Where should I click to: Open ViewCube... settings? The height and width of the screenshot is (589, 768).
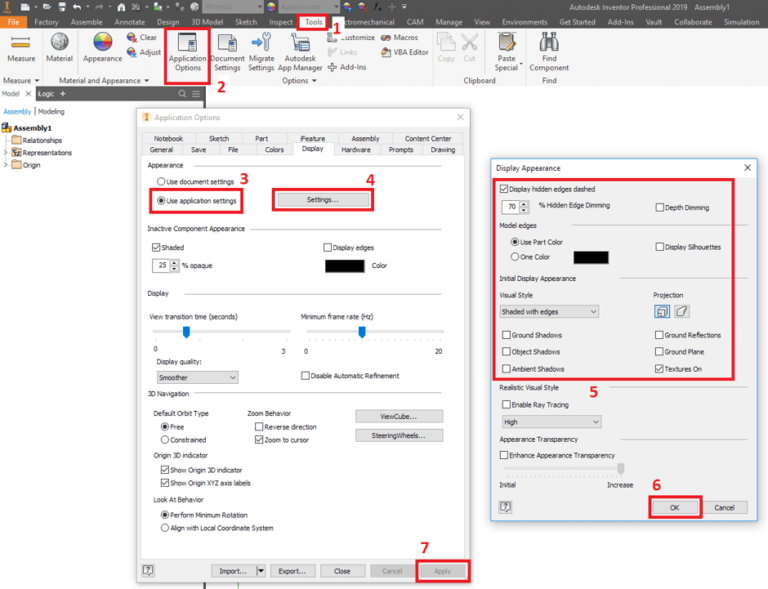[x=399, y=416]
